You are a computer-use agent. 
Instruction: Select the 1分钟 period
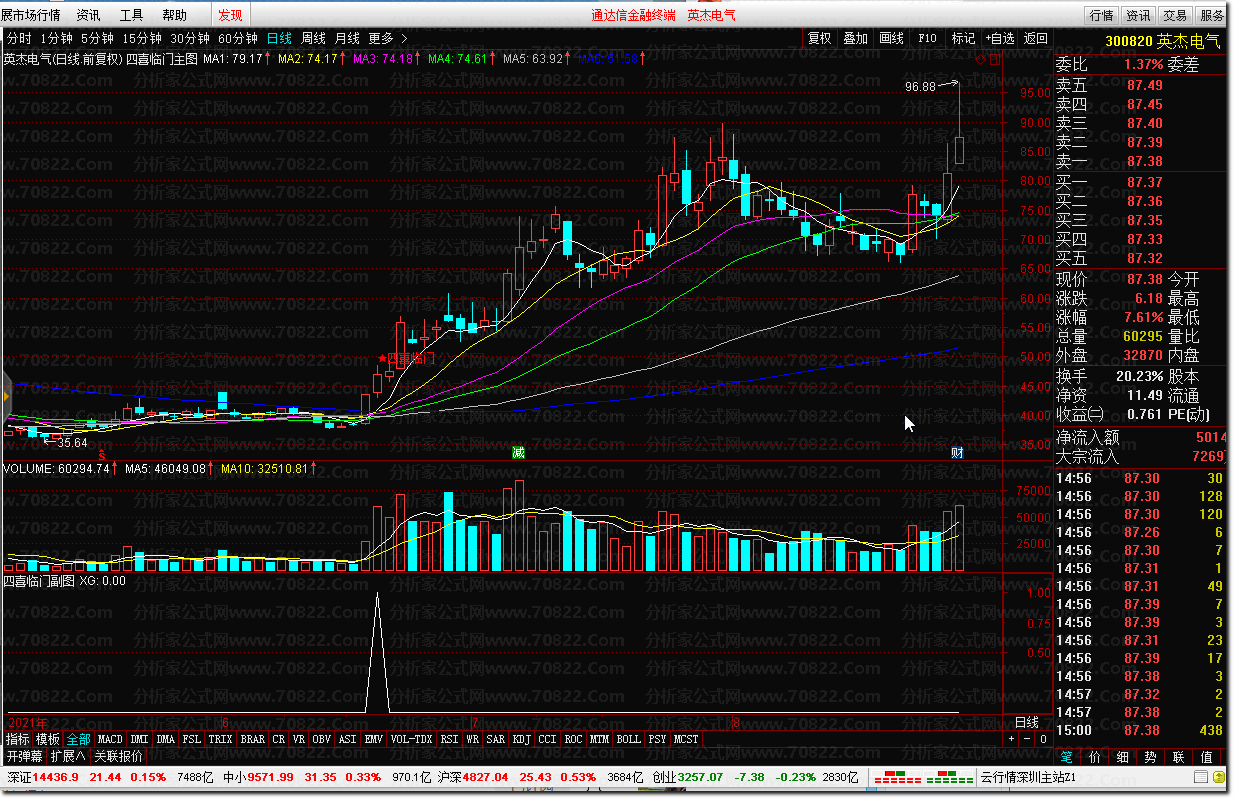click(x=57, y=39)
